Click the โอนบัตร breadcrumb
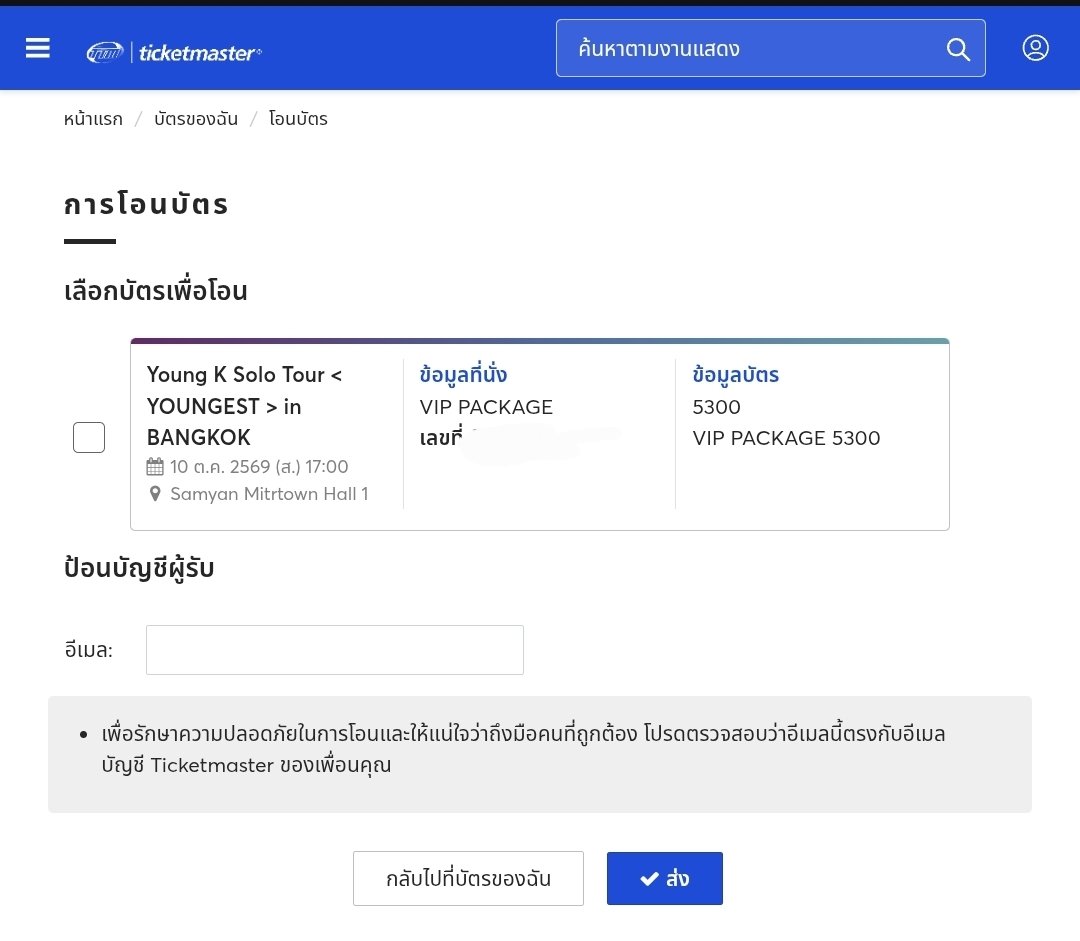 pos(298,119)
